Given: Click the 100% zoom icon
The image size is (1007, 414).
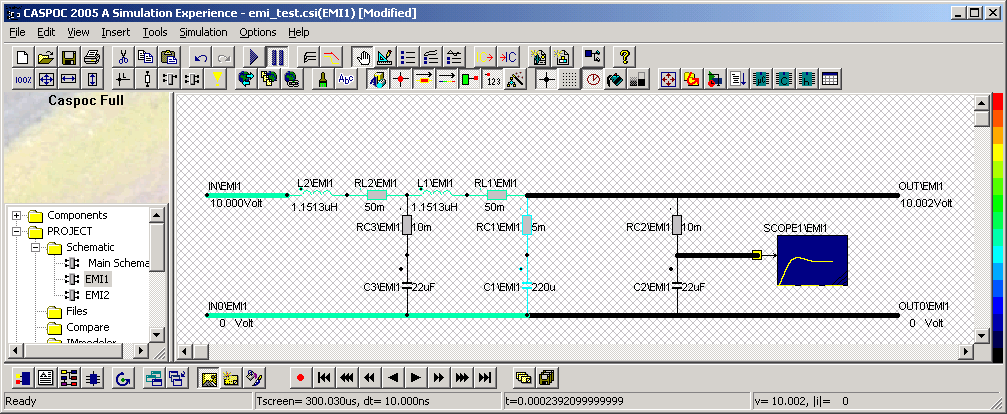Looking at the screenshot, I should 21,79.
